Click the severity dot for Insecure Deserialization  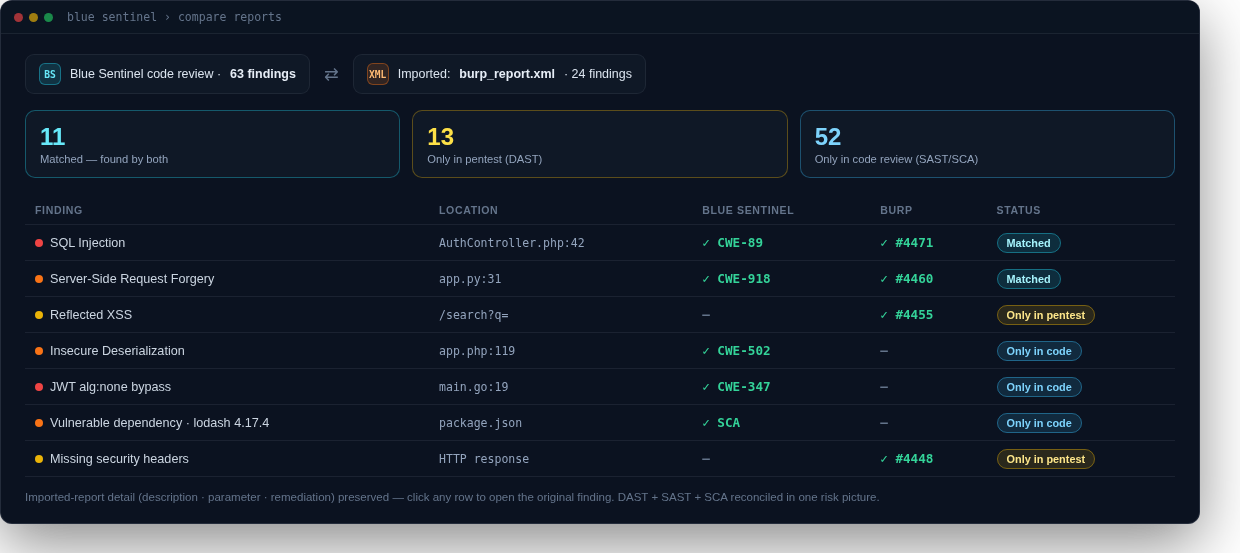tap(39, 351)
